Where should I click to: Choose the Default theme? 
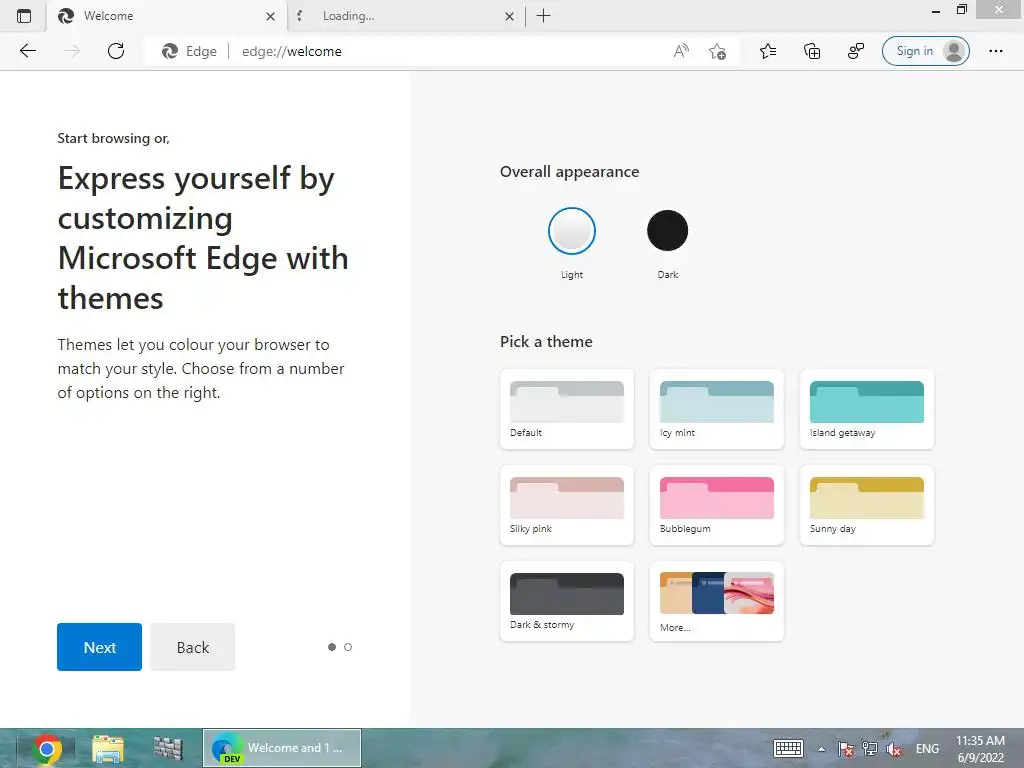point(567,409)
